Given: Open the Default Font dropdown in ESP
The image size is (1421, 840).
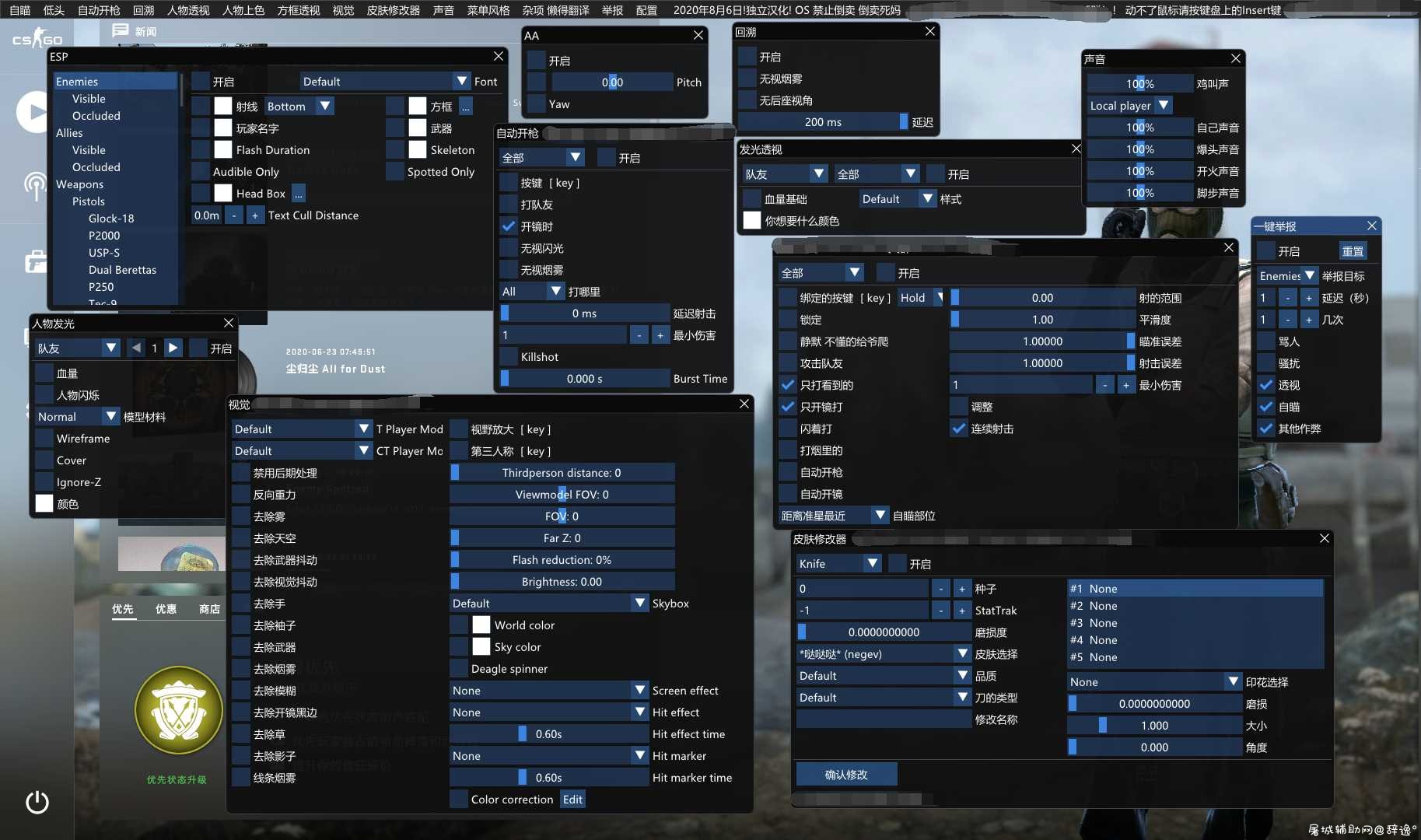Looking at the screenshot, I should coord(385,82).
